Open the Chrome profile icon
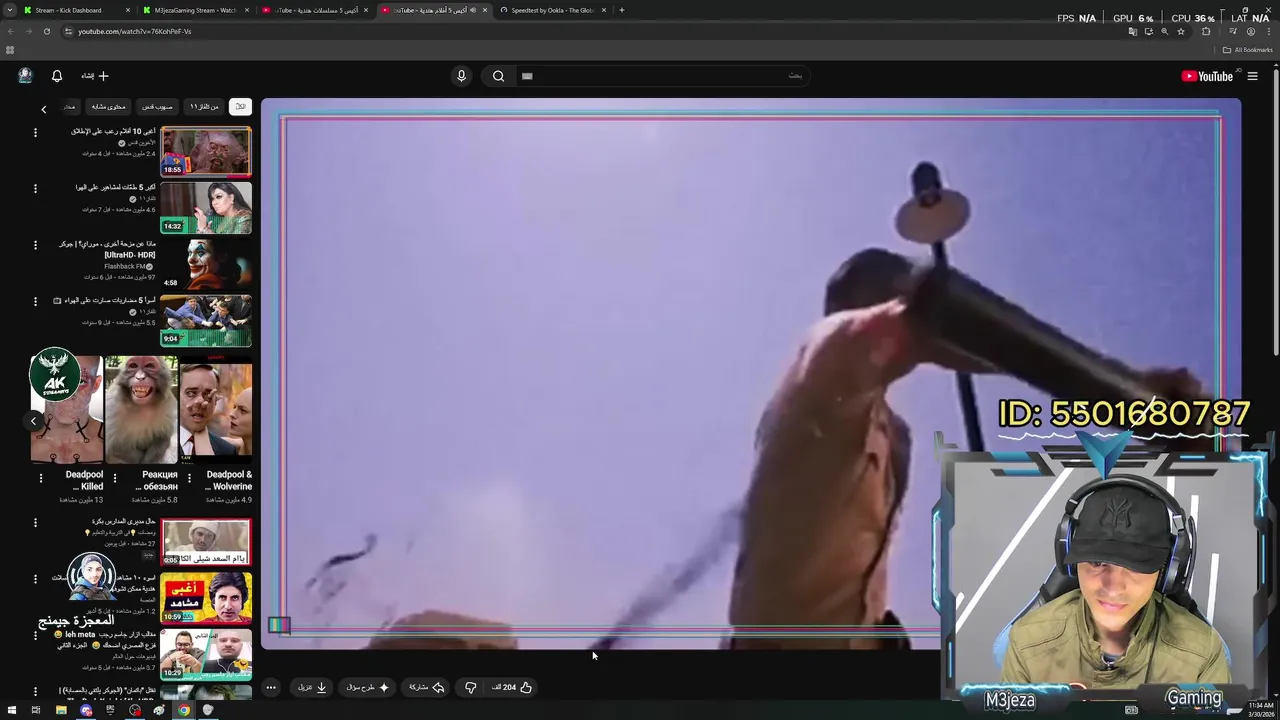The image size is (1280, 720). pyautogui.click(x=1250, y=31)
